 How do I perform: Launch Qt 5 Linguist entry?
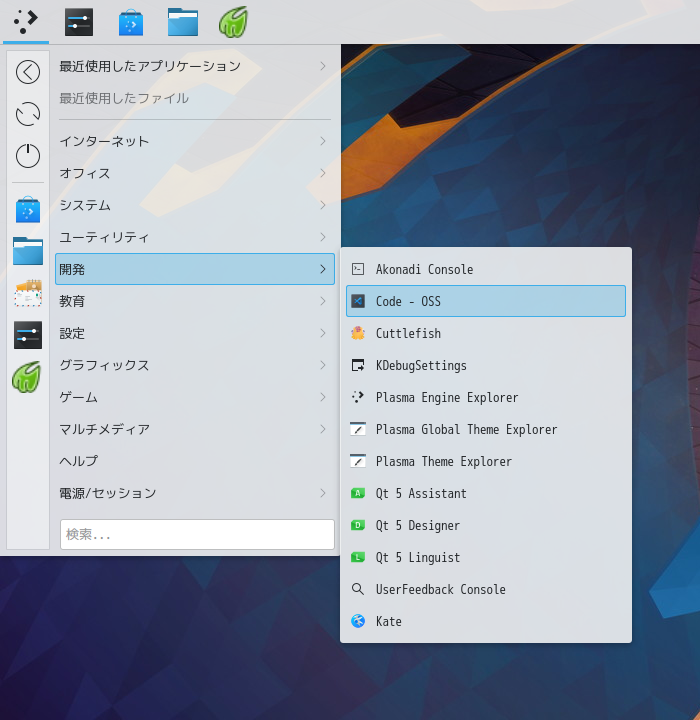[486, 557]
